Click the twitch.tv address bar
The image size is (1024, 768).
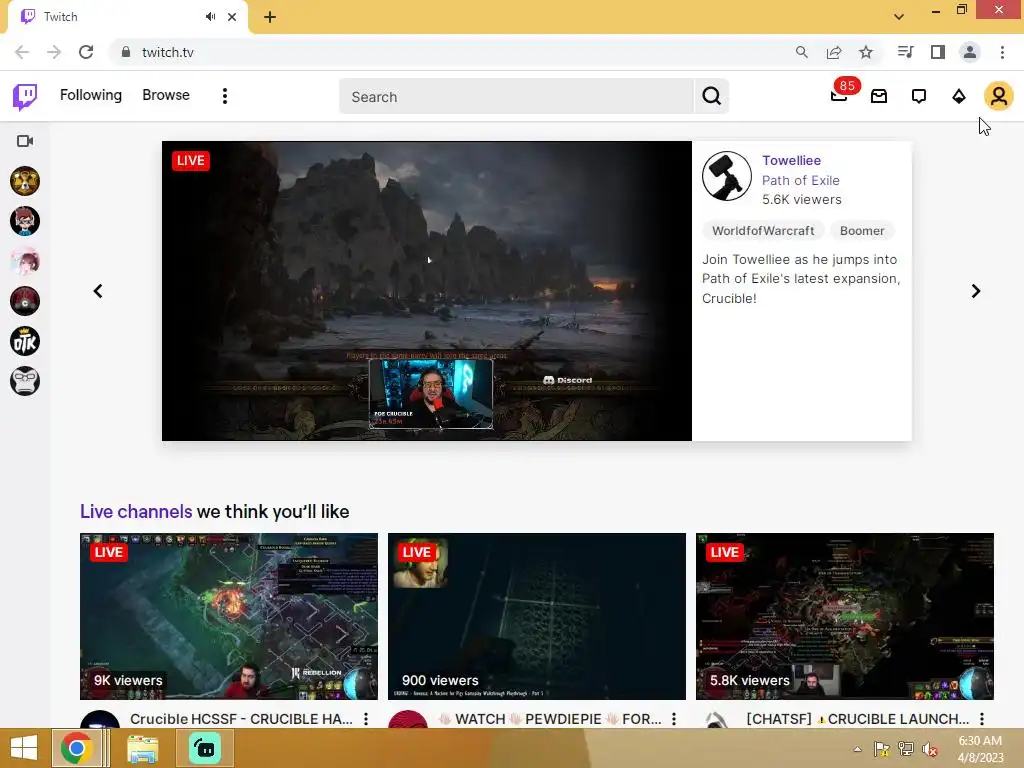(x=451, y=52)
